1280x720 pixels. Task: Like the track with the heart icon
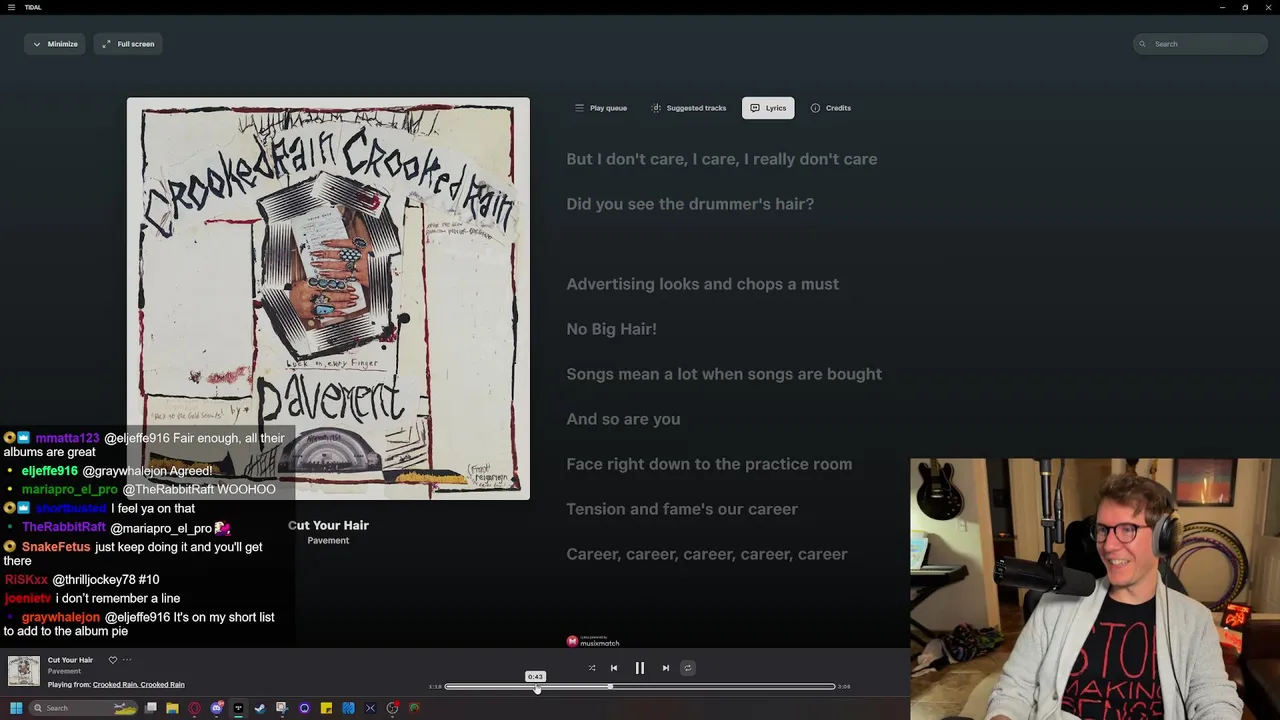coord(113,660)
